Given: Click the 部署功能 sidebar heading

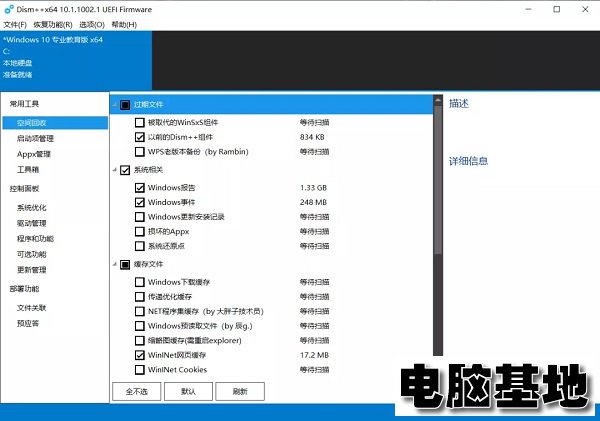Looking at the screenshot, I should tap(24, 289).
